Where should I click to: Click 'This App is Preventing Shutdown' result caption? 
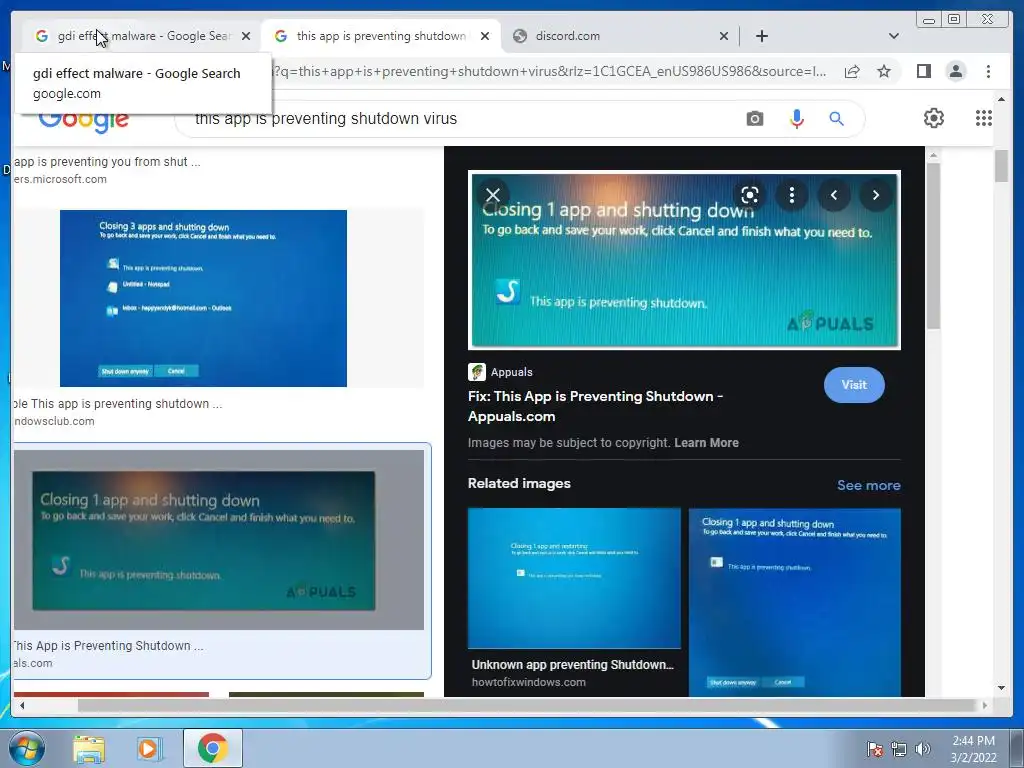click(x=108, y=646)
